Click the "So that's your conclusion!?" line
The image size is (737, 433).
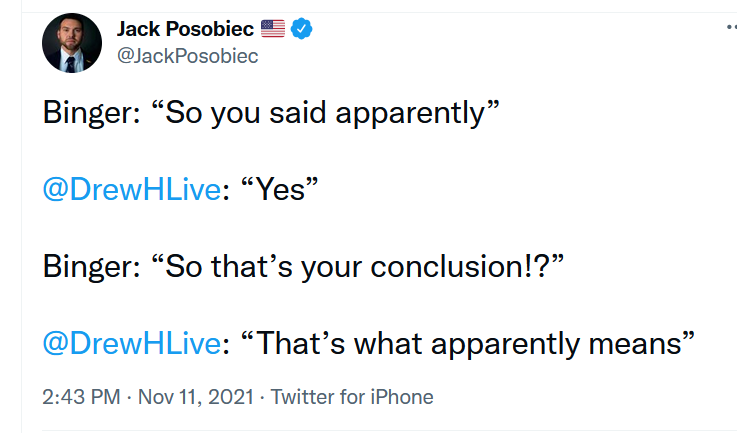point(357,267)
